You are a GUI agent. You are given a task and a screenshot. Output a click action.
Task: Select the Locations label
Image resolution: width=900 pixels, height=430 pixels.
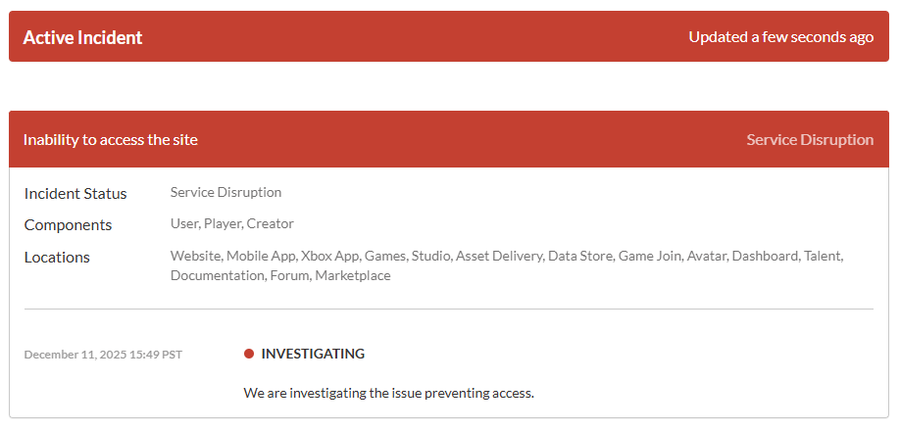pos(57,257)
